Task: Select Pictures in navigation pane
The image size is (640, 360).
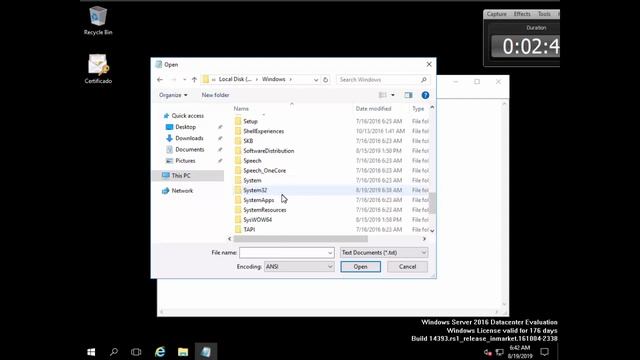Action: tap(185, 161)
